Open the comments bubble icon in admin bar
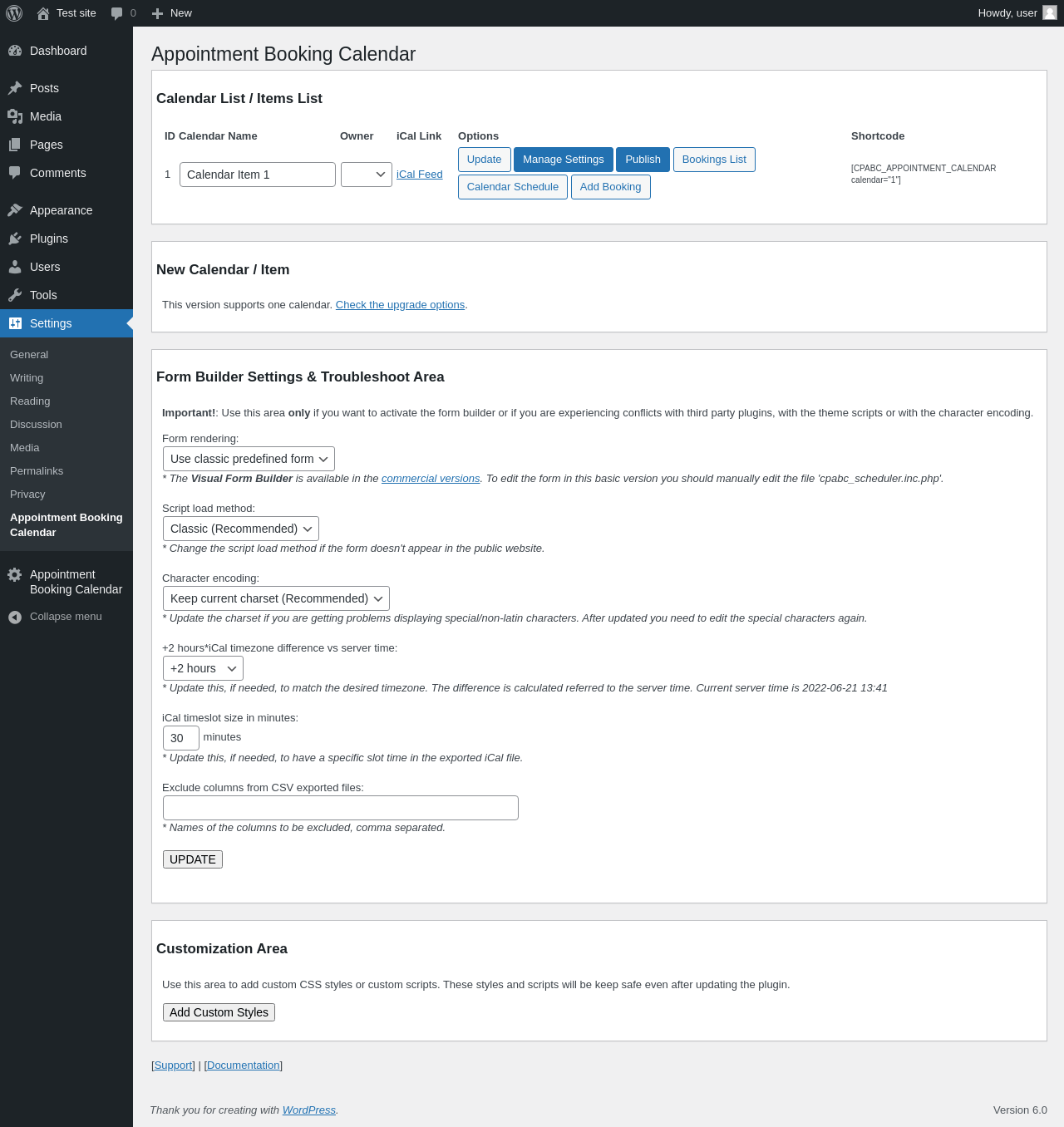Viewport: 1064px width, 1127px height. [x=117, y=13]
